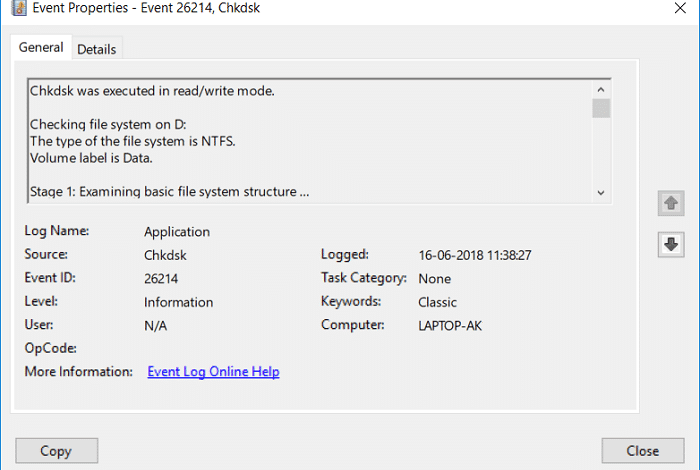The height and width of the screenshot is (470, 700).
Task: Click the description scrollbar thumb
Action: [x=601, y=108]
